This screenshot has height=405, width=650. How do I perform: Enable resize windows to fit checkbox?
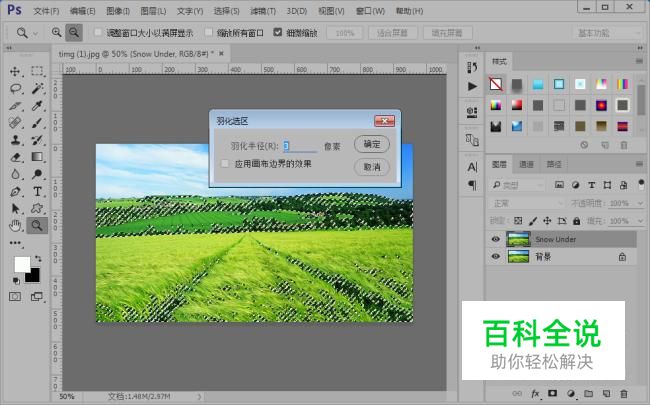pos(98,32)
